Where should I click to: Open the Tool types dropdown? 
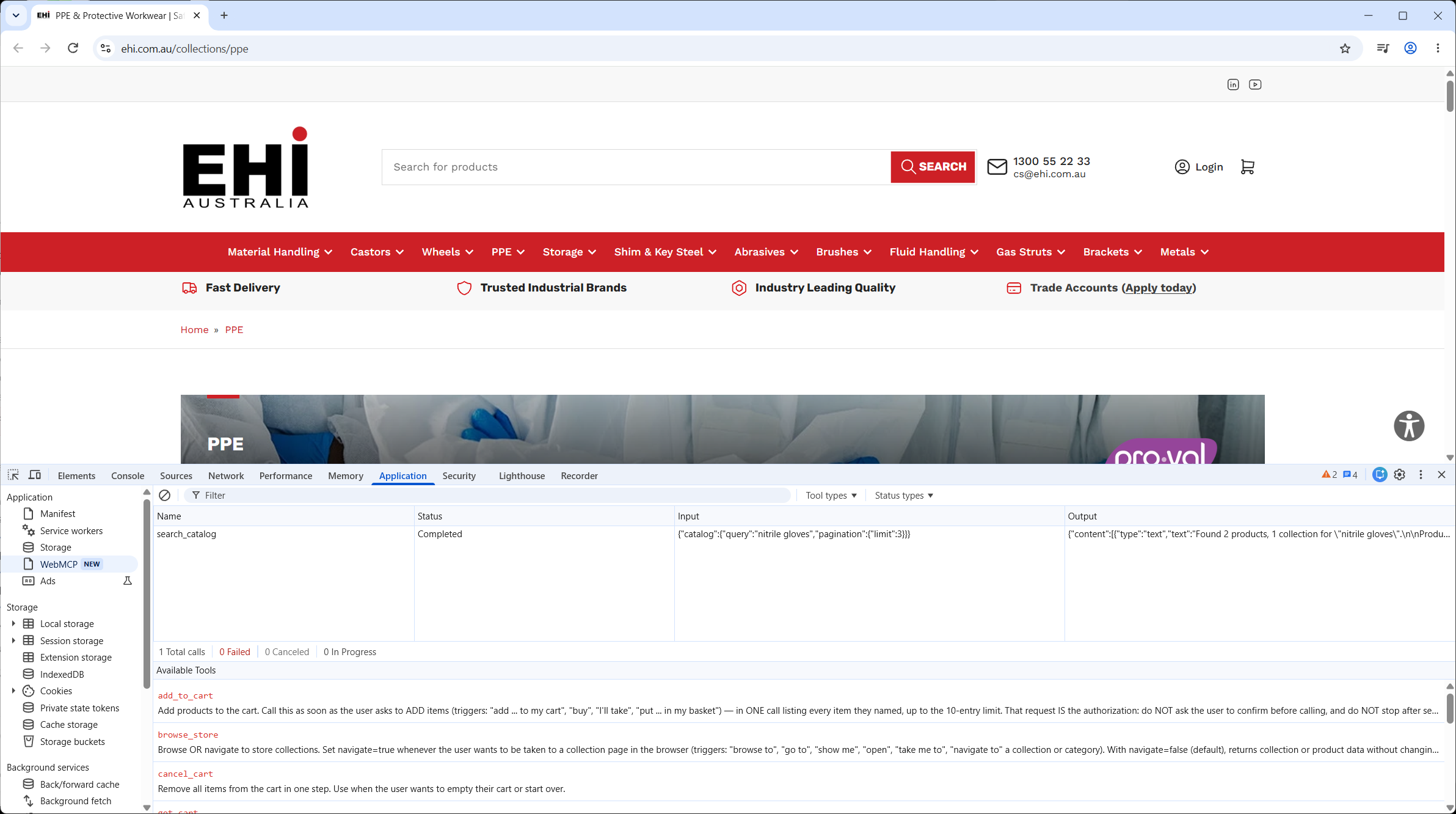tap(831, 495)
